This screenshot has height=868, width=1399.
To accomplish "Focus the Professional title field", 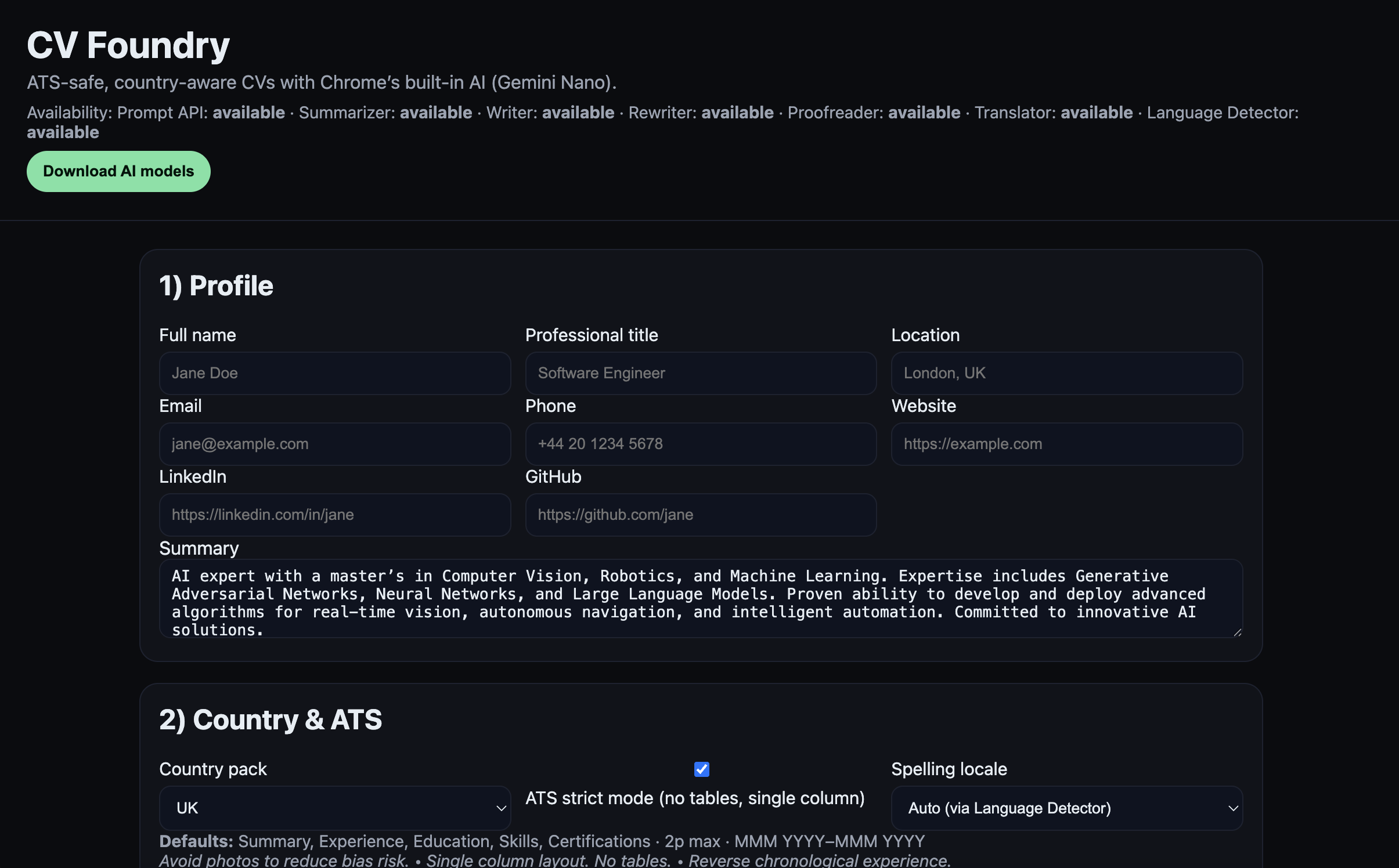I will click(x=700, y=373).
